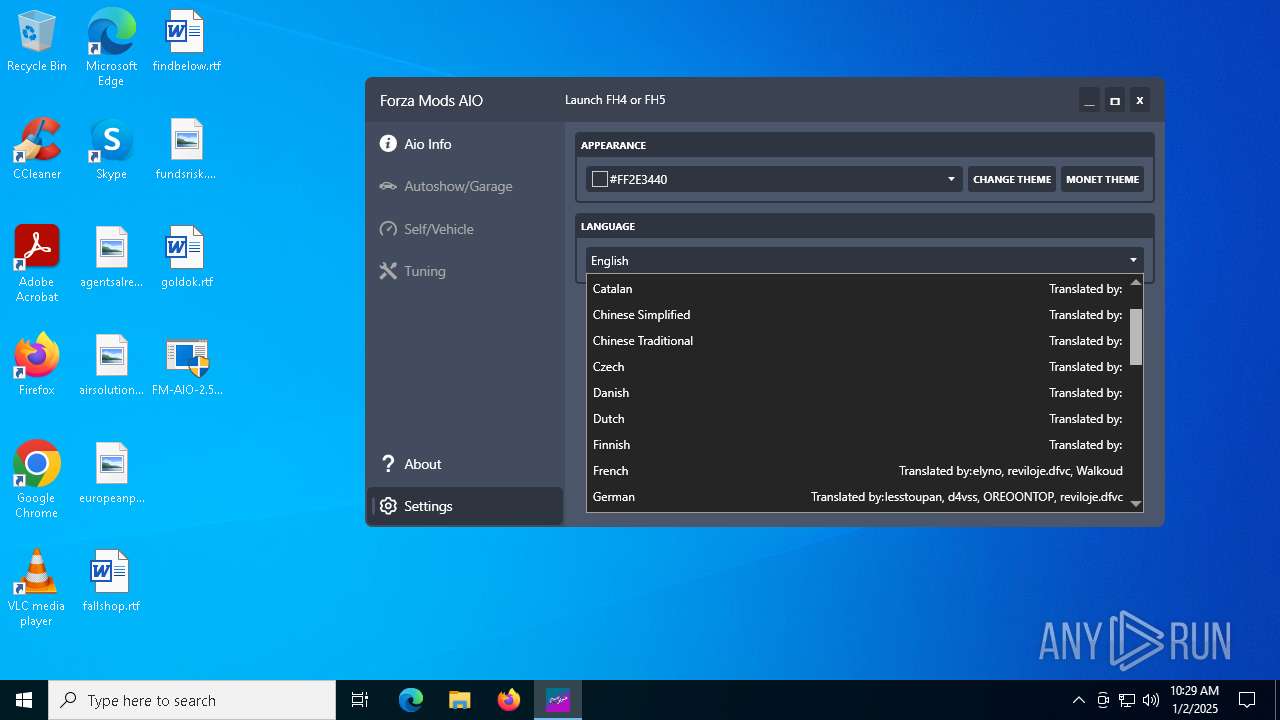Click the language list scroll-up arrow
This screenshot has width=1280, height=720.
click(x=1136, y=283)
